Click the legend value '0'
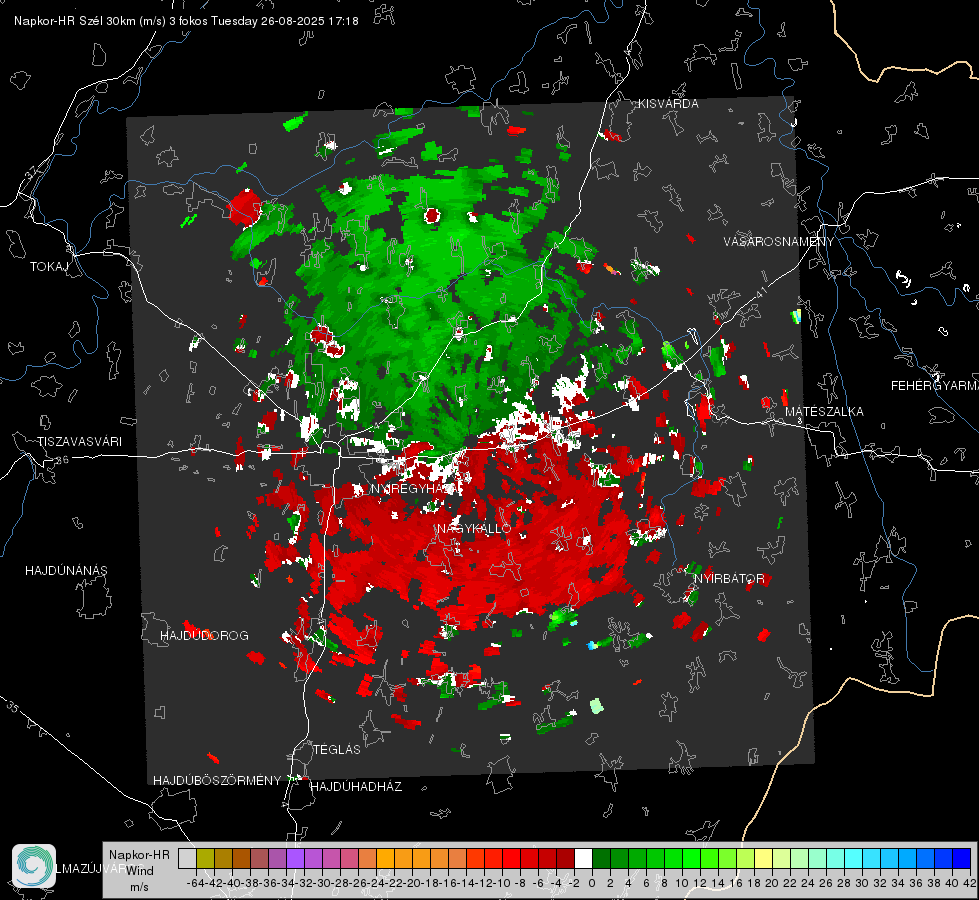979x900 pixels. pos(592,883)
